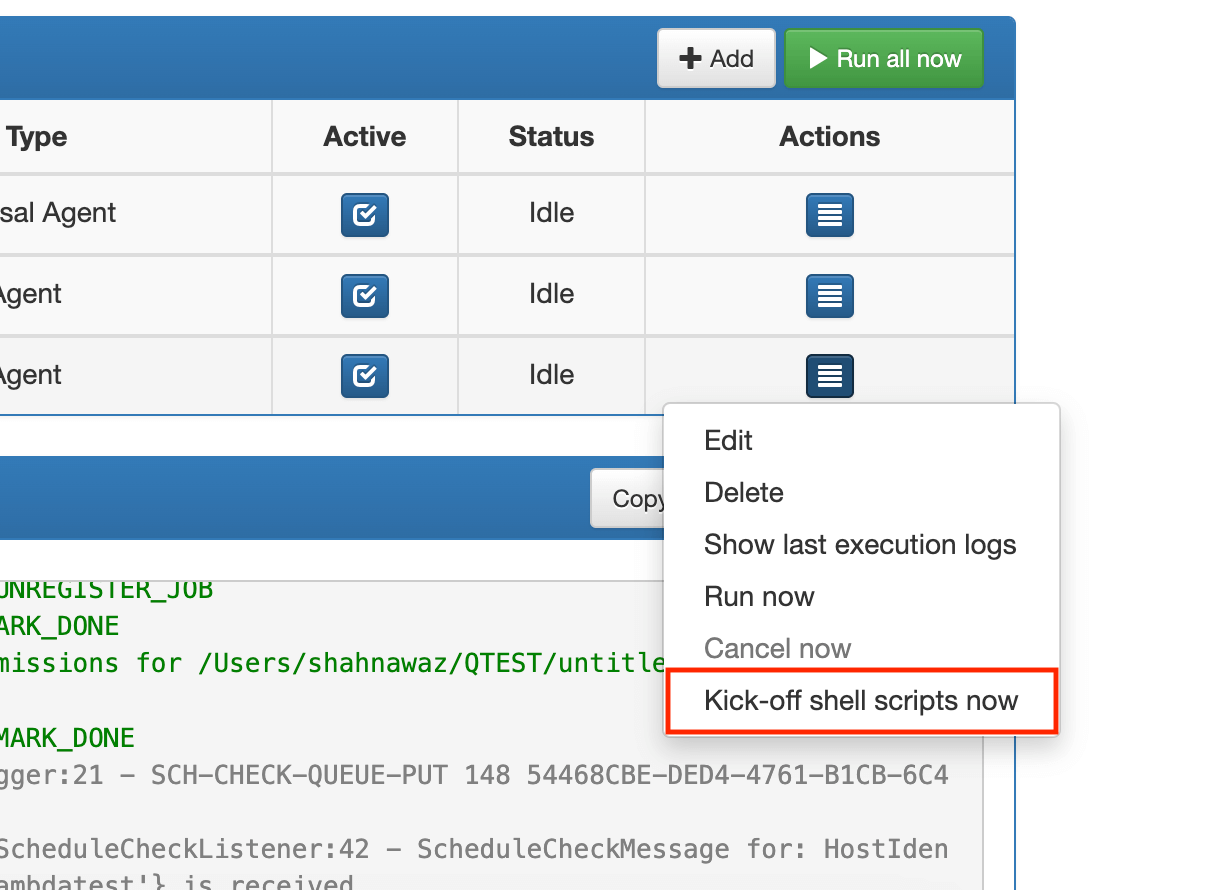Select Kick-off shell scripts now

(x=862, y=700)
